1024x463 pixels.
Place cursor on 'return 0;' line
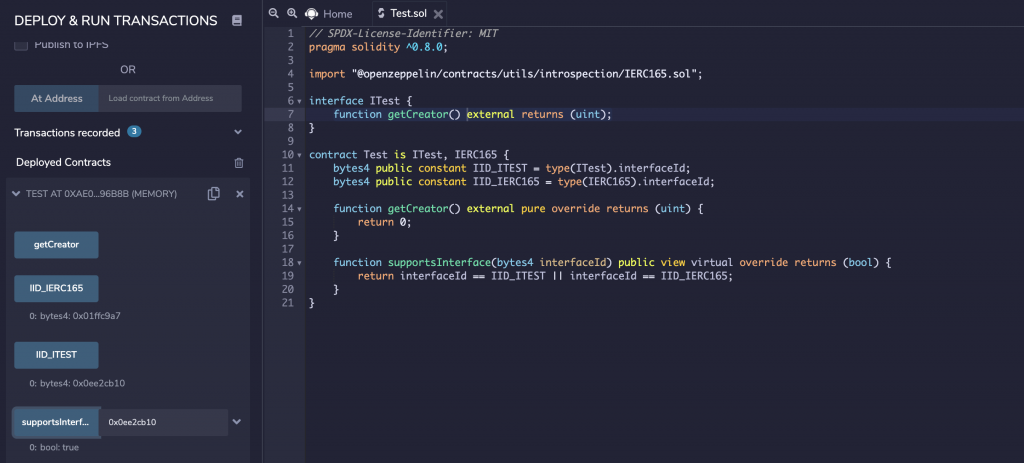click(x=385, y=222)
